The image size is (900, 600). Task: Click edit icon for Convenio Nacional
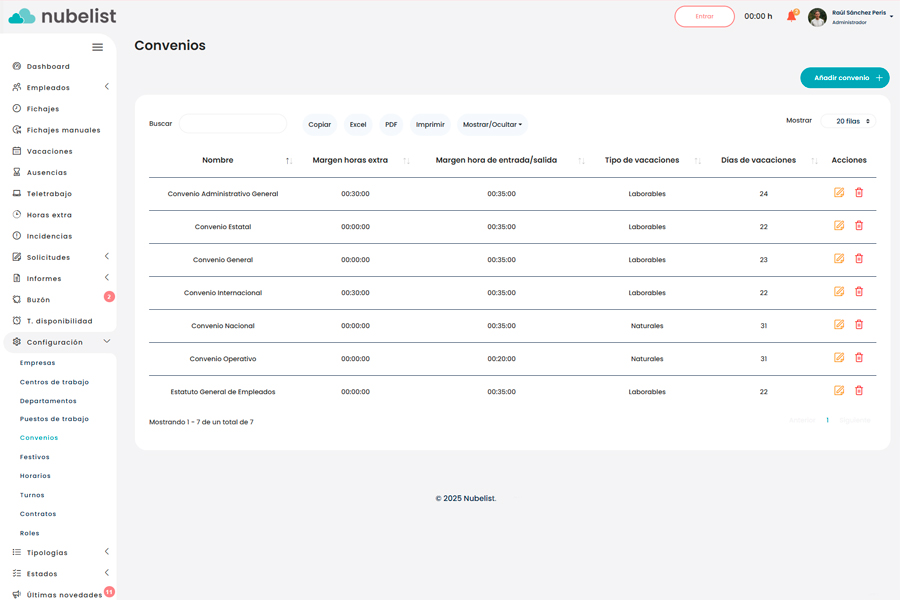[x=838, y=325]
